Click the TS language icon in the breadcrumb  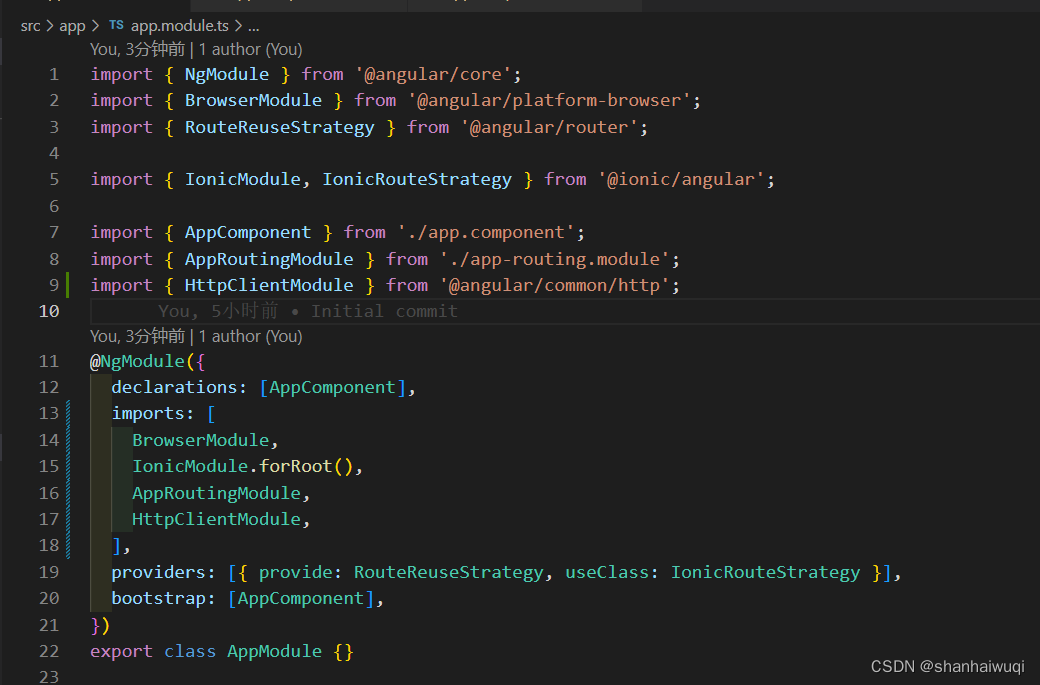(115, 25)
